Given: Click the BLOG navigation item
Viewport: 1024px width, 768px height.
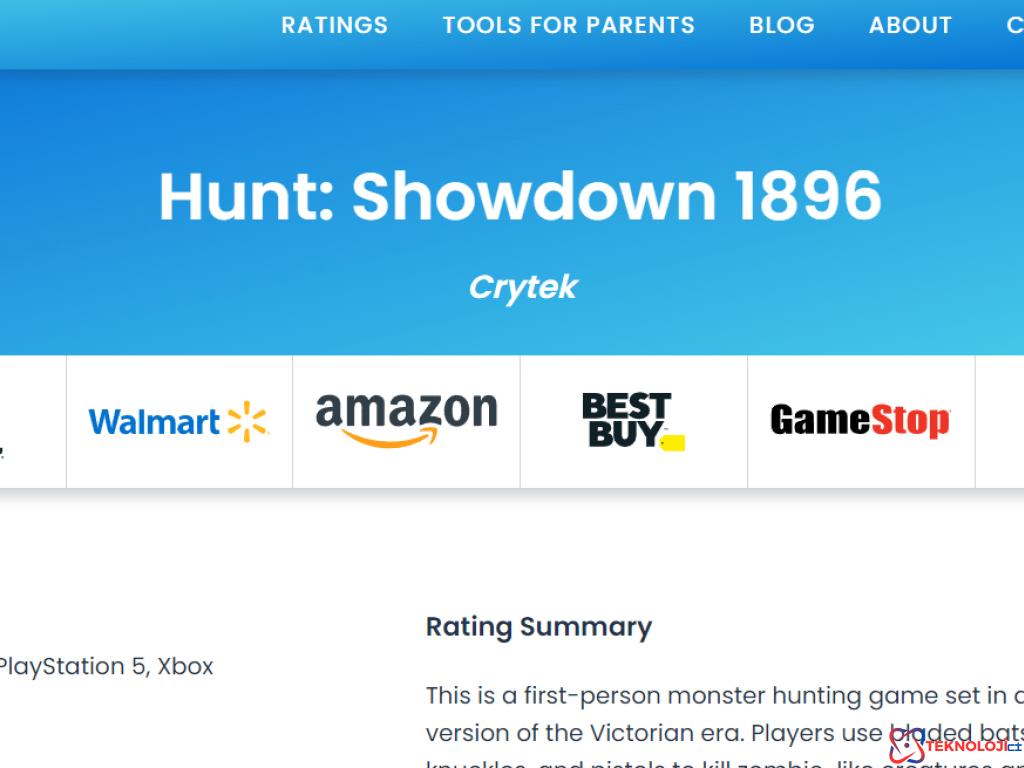Looking at the screenshot, I should [781, 25].
